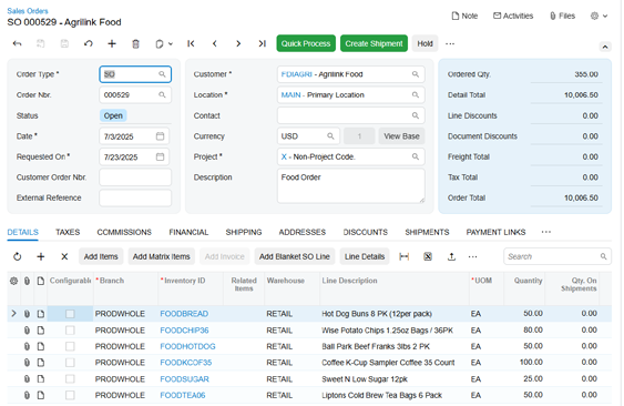Click the Quick Process button

(x=306, y=43)
